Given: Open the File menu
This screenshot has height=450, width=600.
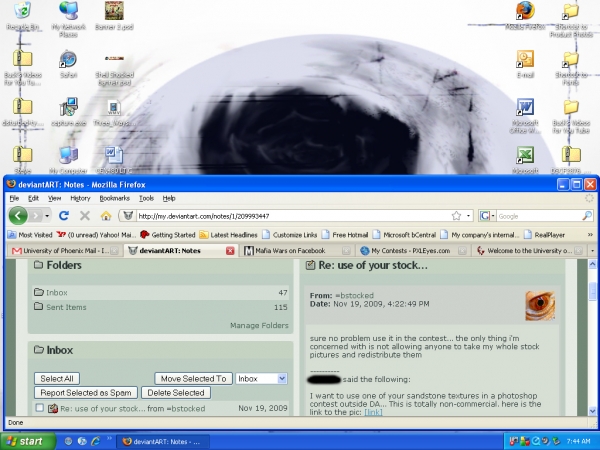Looking at the screenshot, I should click(x=14, y=198).
